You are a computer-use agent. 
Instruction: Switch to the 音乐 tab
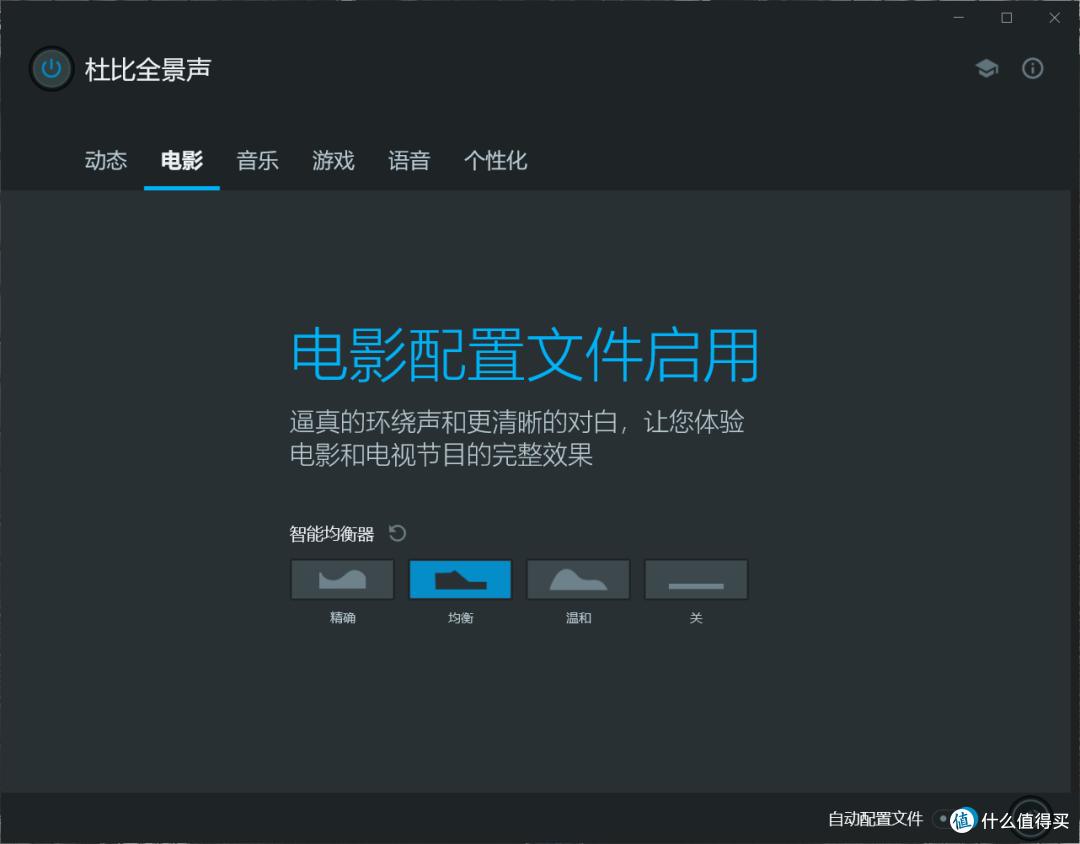[x=258, y=161]
